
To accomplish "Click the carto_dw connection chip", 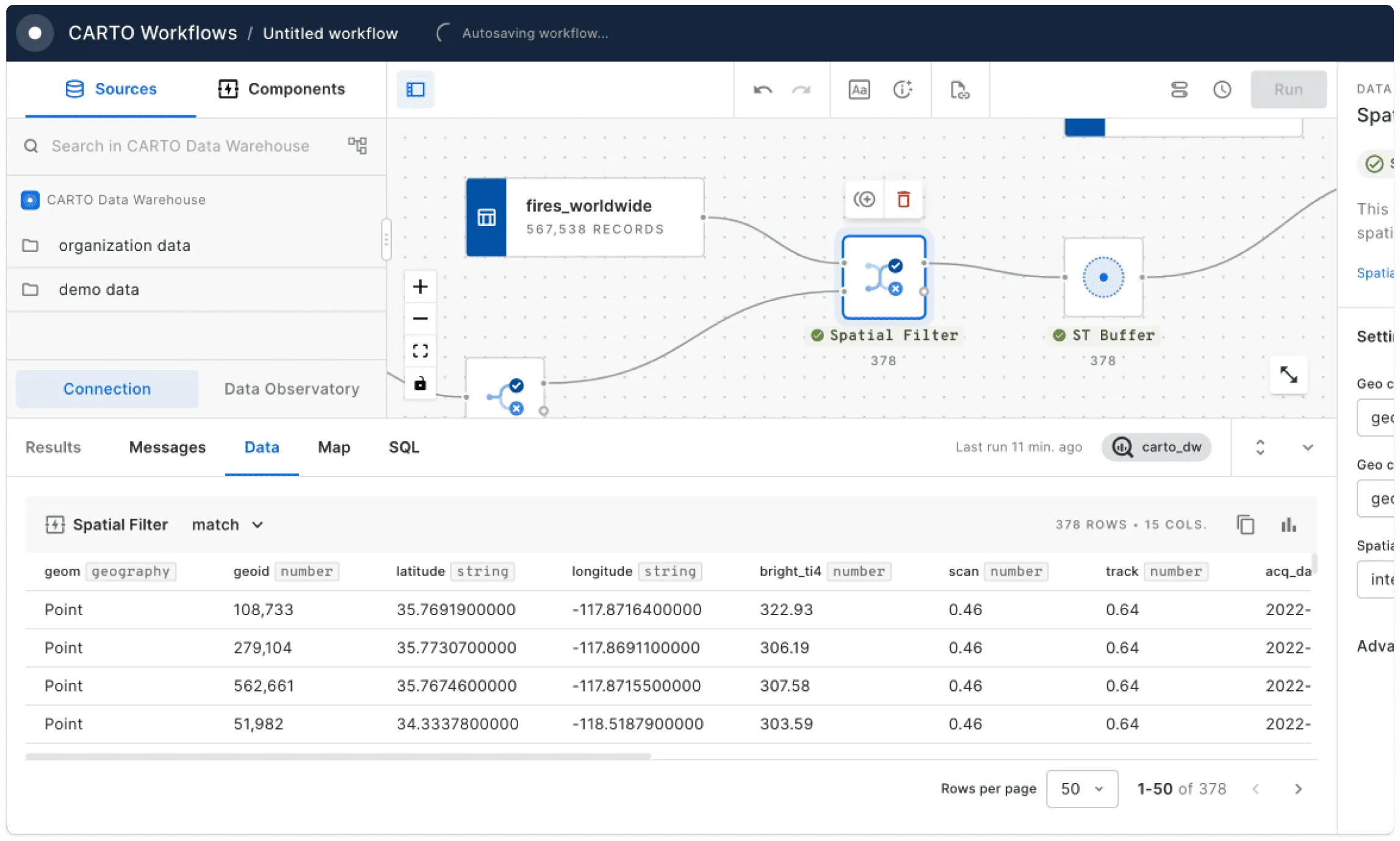I will coord(1156,447).
